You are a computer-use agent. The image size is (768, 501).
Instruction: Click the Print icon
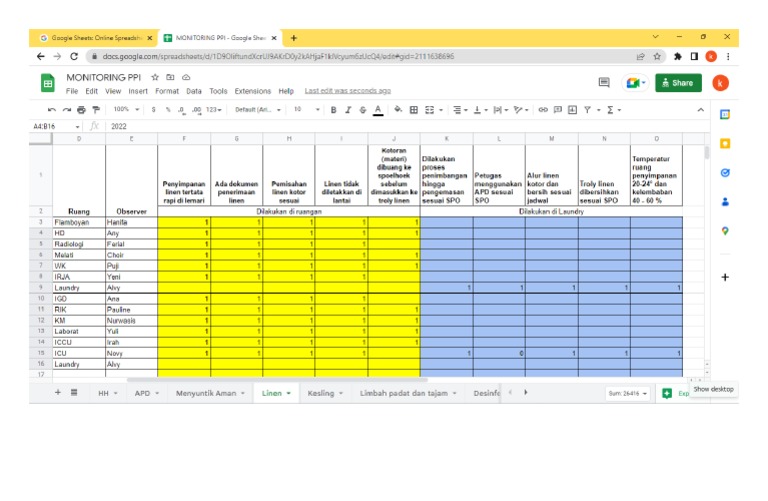(81, 110)
